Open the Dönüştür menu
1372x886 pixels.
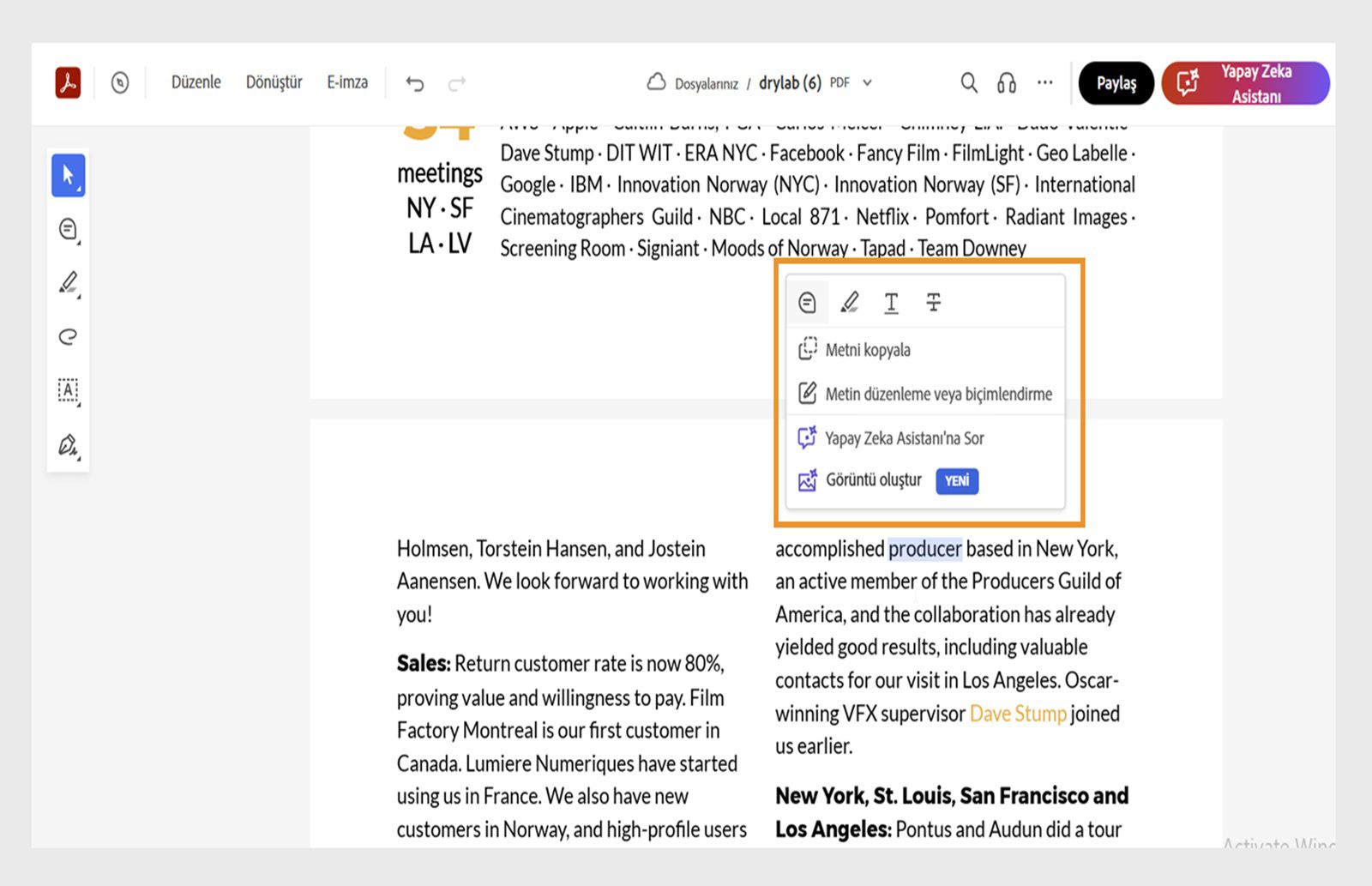point(274,82)
